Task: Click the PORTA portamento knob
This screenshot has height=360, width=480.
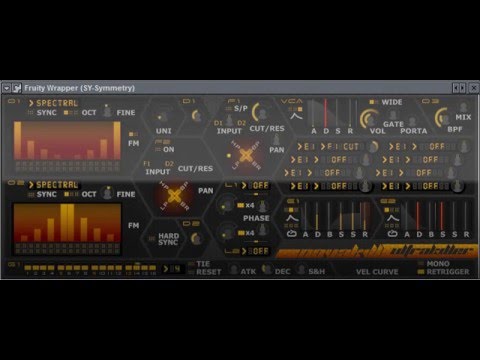Action: click(413, 121)
